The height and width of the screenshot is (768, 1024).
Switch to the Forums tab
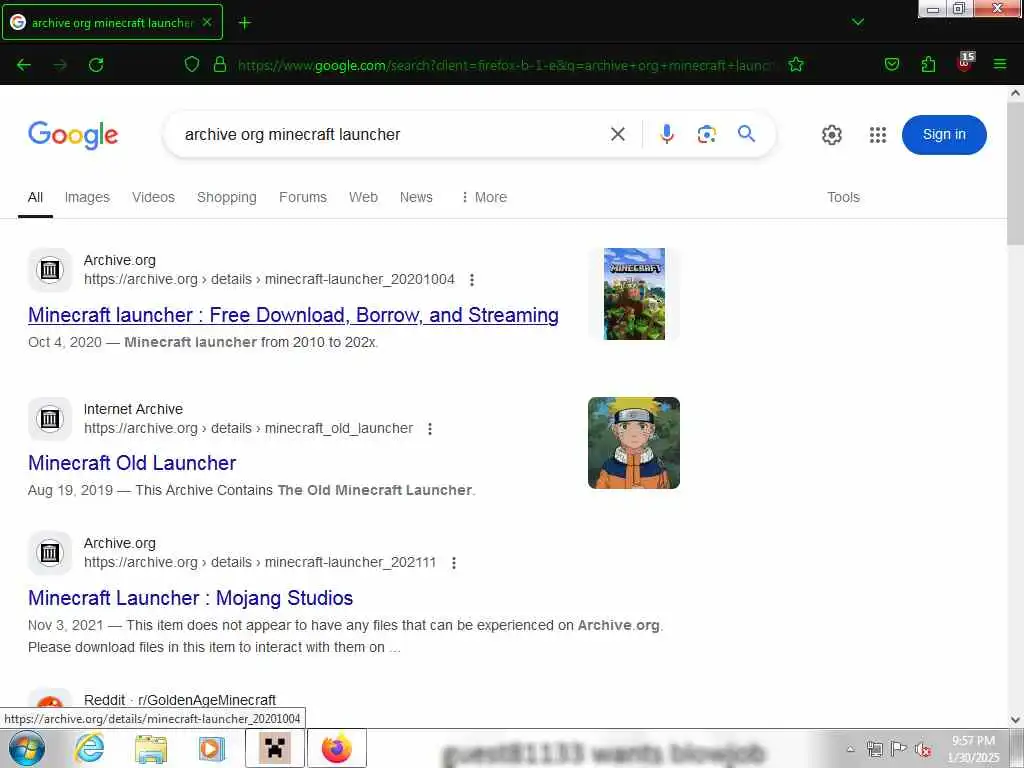click(302, 197)
